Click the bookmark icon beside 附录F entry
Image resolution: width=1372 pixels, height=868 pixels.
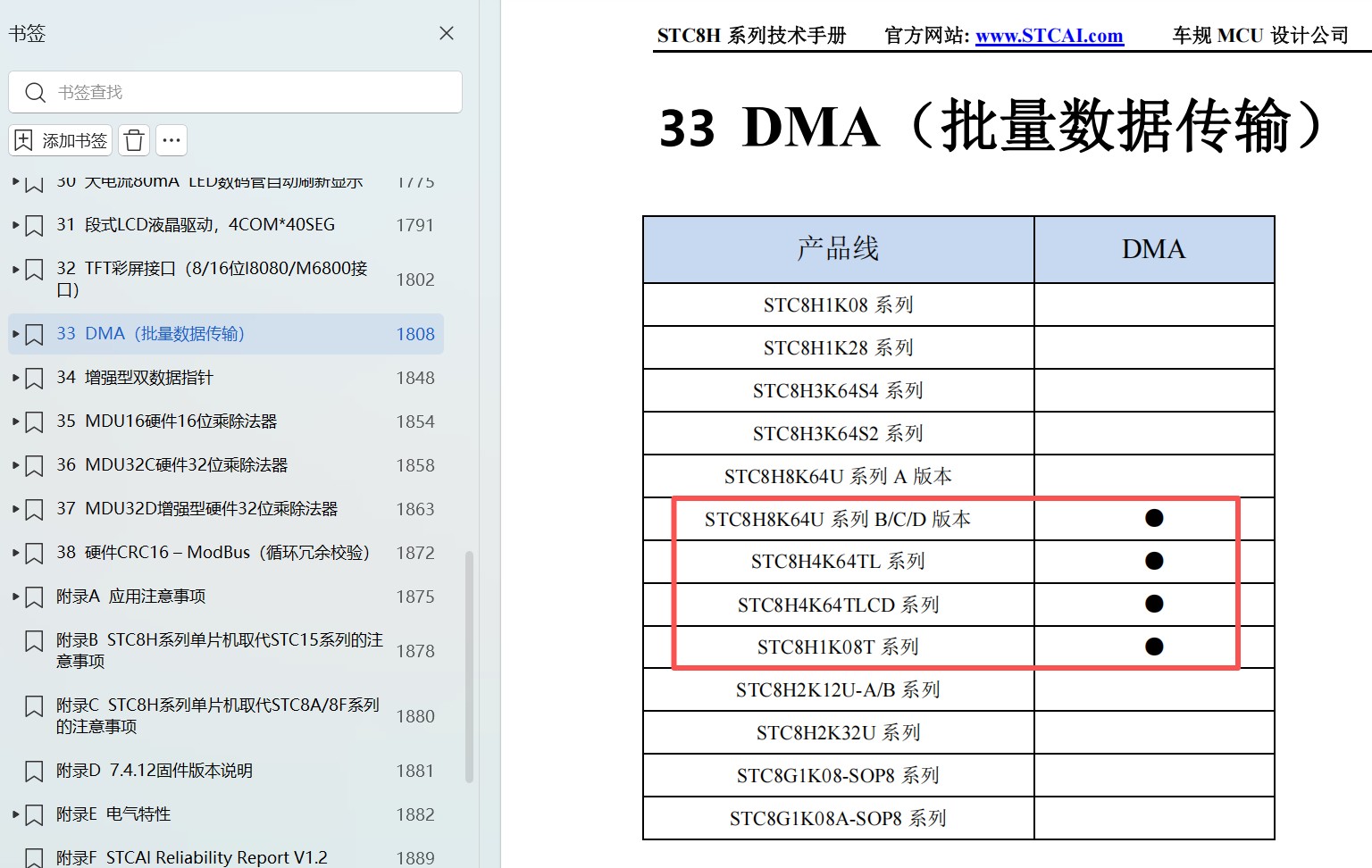(34, 855)
